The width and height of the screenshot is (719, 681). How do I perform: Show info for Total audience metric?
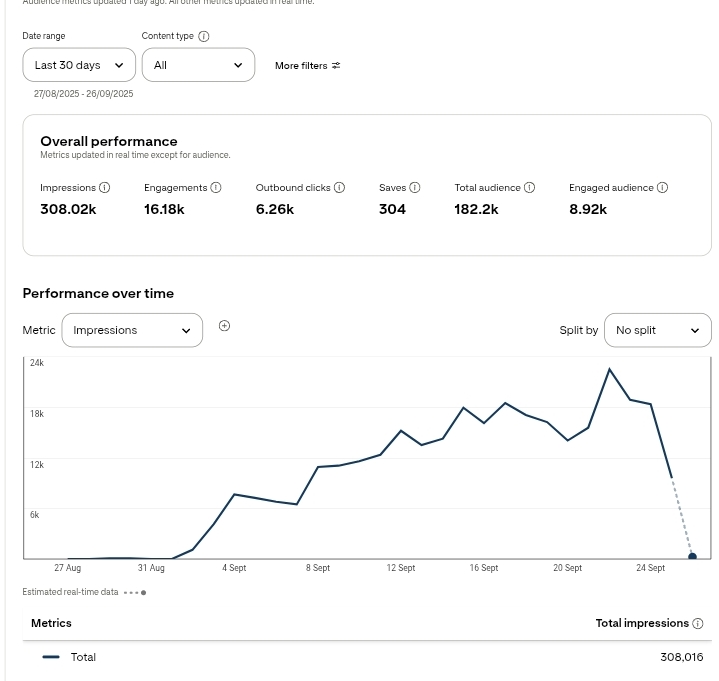point(529,188)
